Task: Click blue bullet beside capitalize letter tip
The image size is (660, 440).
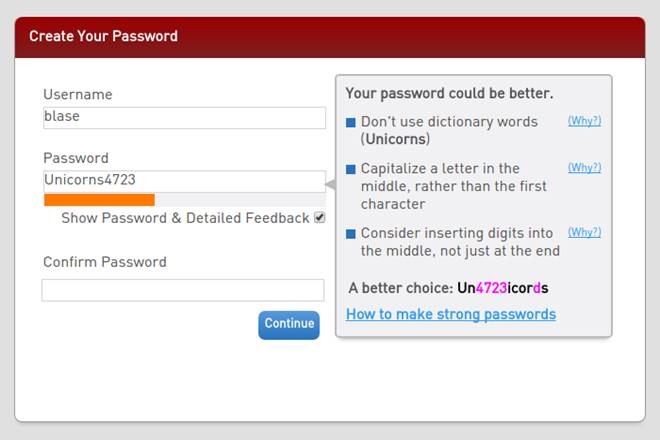Action: click(x=351, y=170)
